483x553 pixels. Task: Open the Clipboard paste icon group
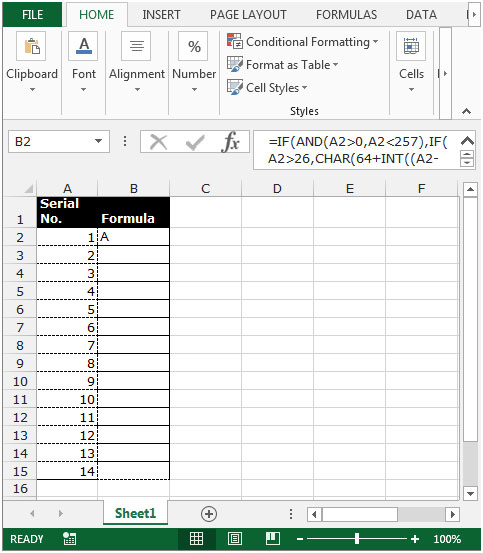coord(31,46)
